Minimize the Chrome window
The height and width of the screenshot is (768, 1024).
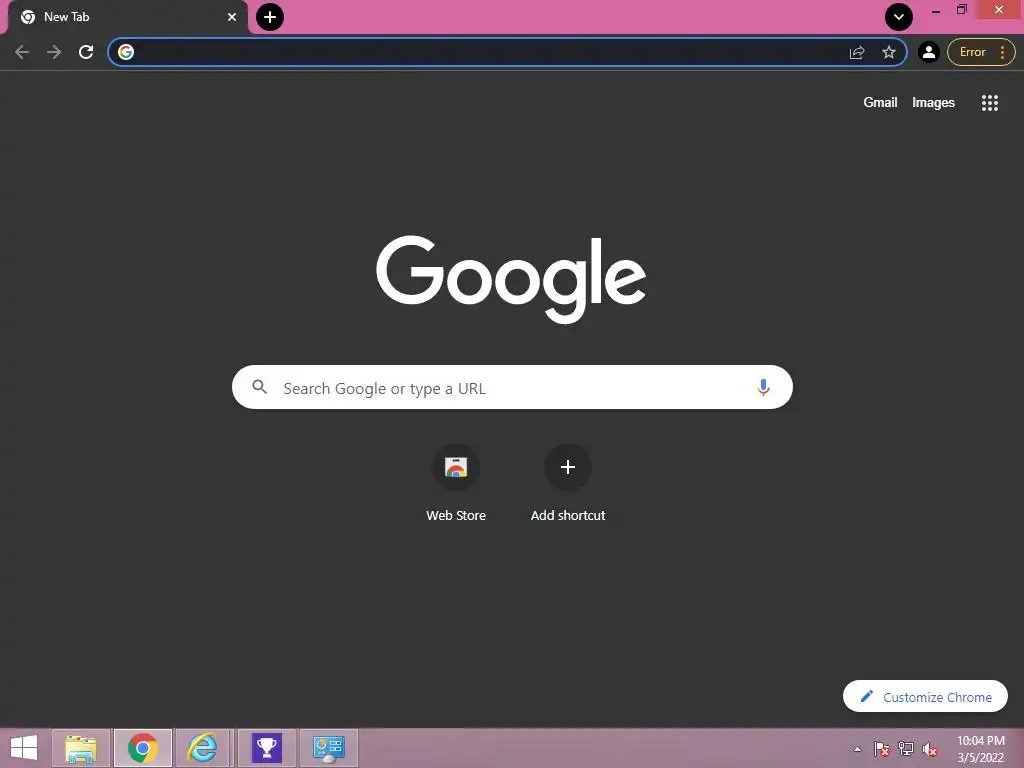[x=936, y=10]
